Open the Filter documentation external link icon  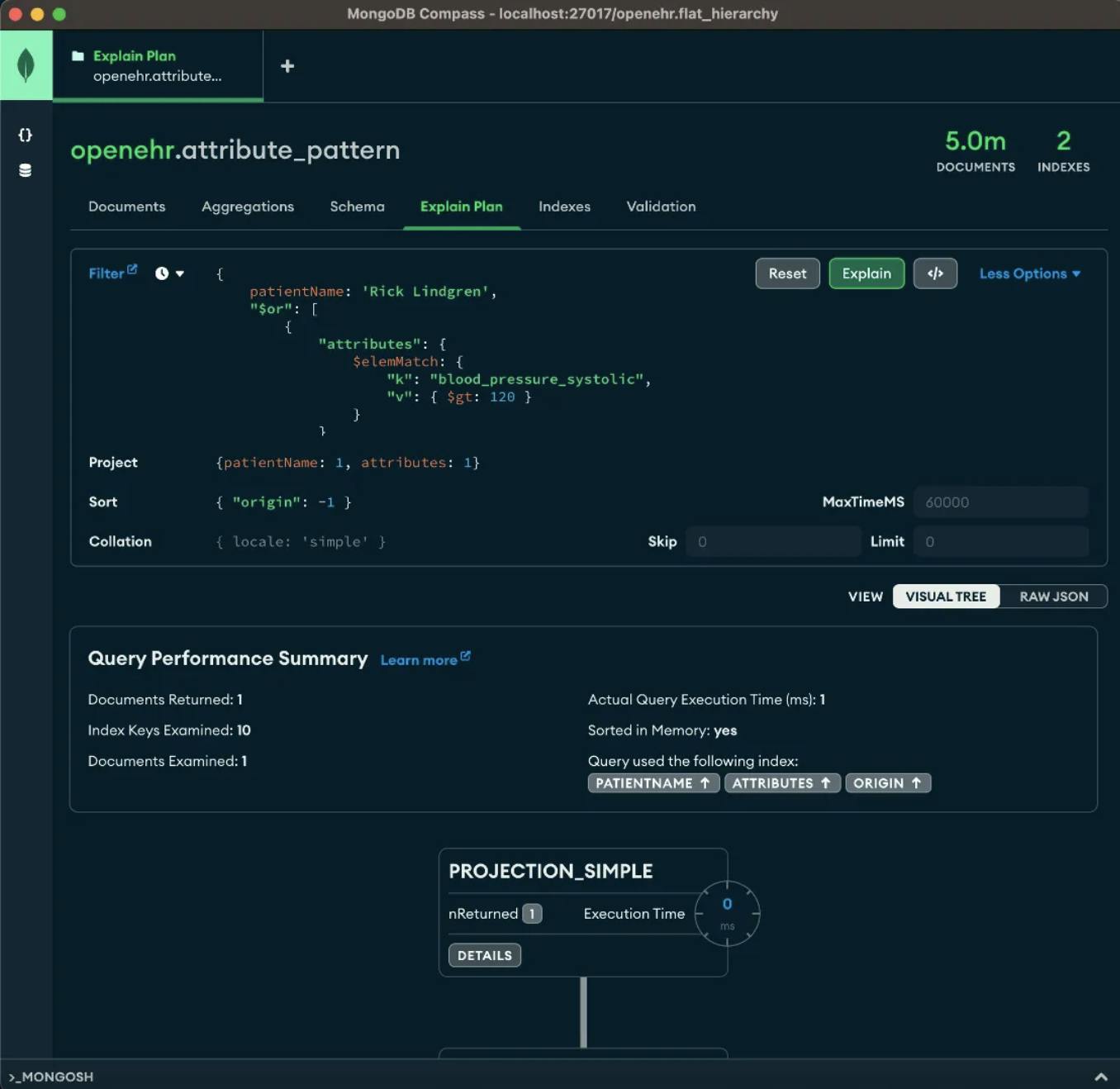click(x=132, y=269)
